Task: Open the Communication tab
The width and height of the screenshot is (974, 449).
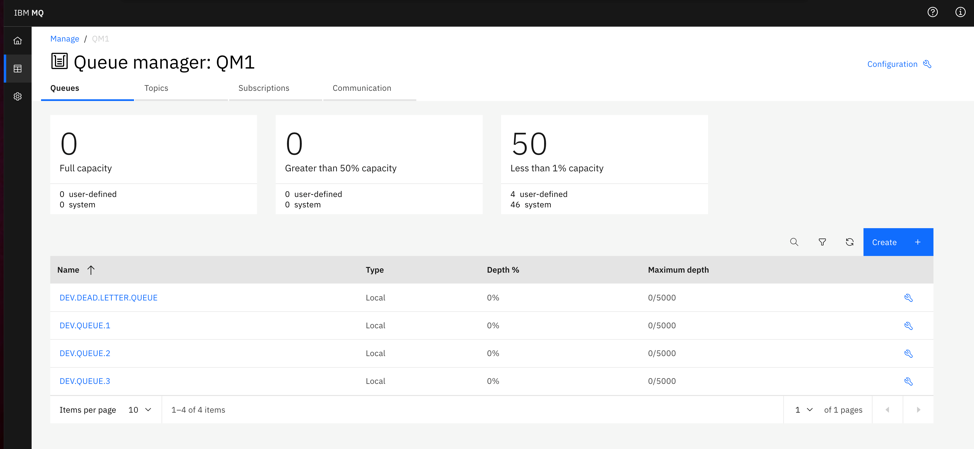Action: pyautogui.click(x=362, y=88)
